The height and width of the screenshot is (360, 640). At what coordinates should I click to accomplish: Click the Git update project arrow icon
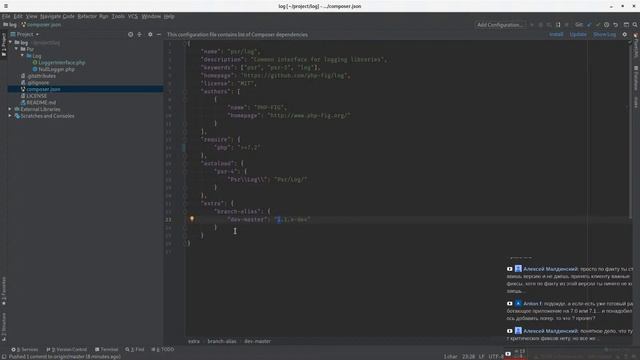589,25
